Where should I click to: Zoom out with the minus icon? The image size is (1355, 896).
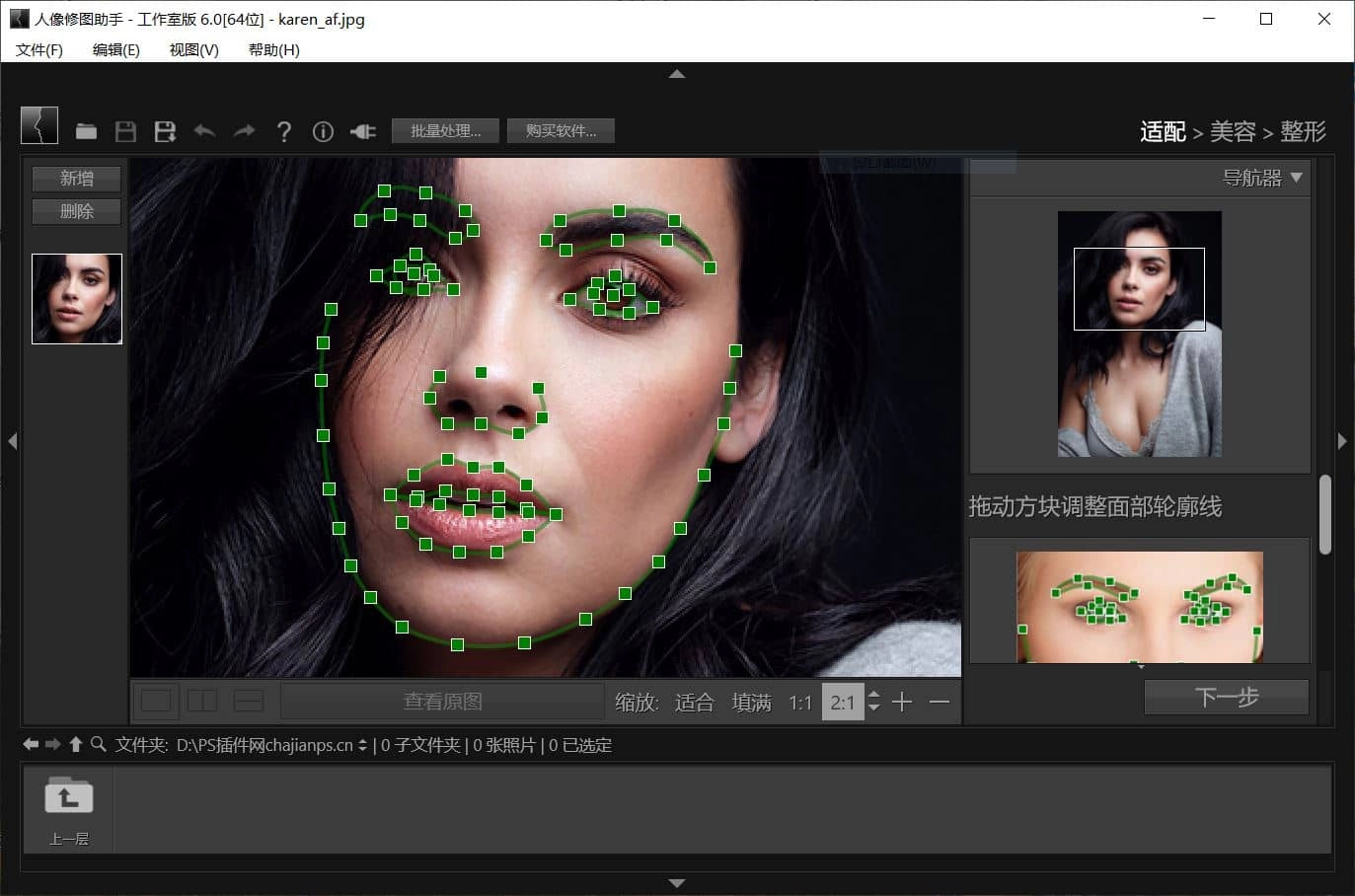pos(940,702)
